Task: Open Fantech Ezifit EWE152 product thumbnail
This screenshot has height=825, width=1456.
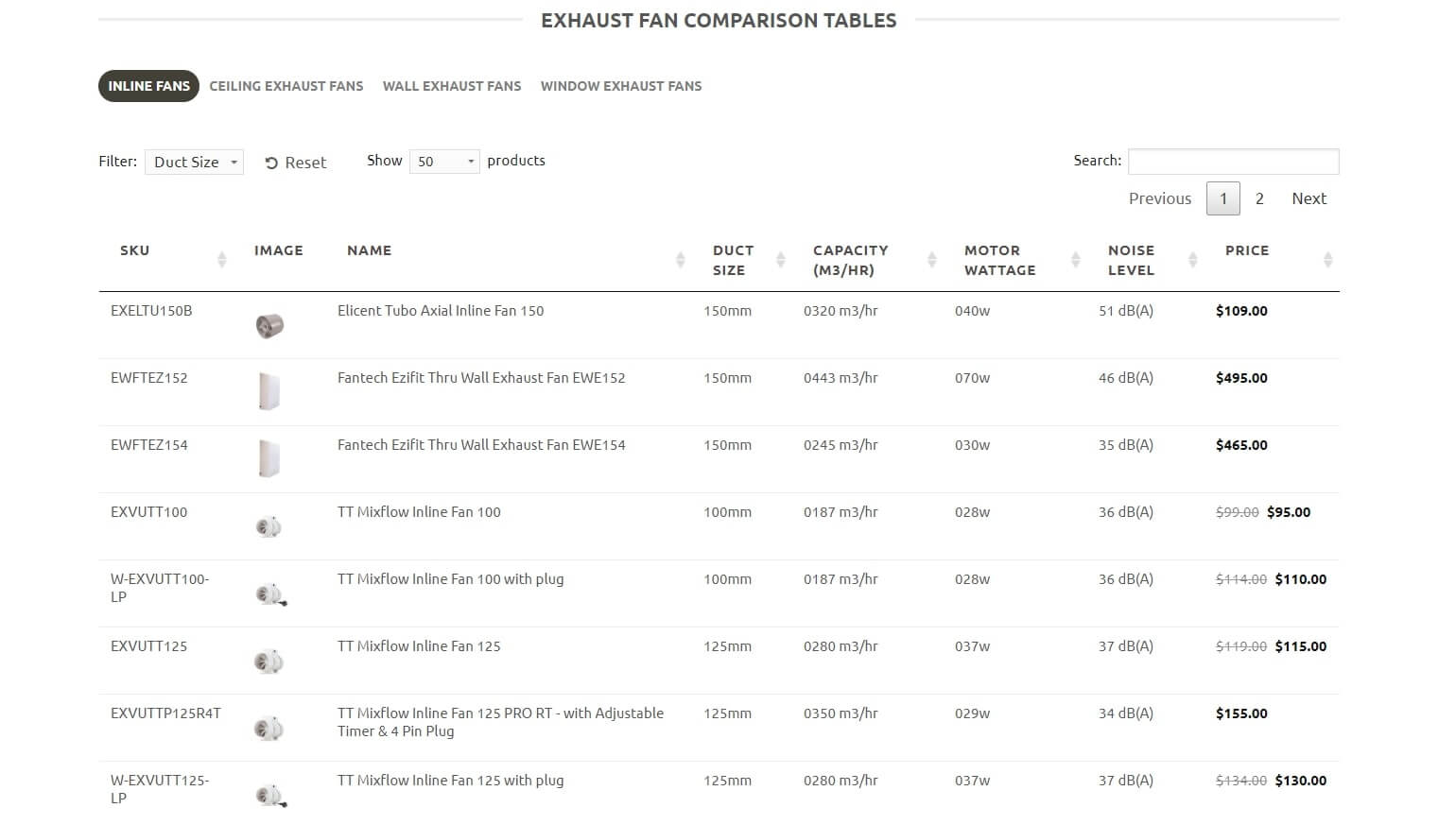Action: click(269, 391)
